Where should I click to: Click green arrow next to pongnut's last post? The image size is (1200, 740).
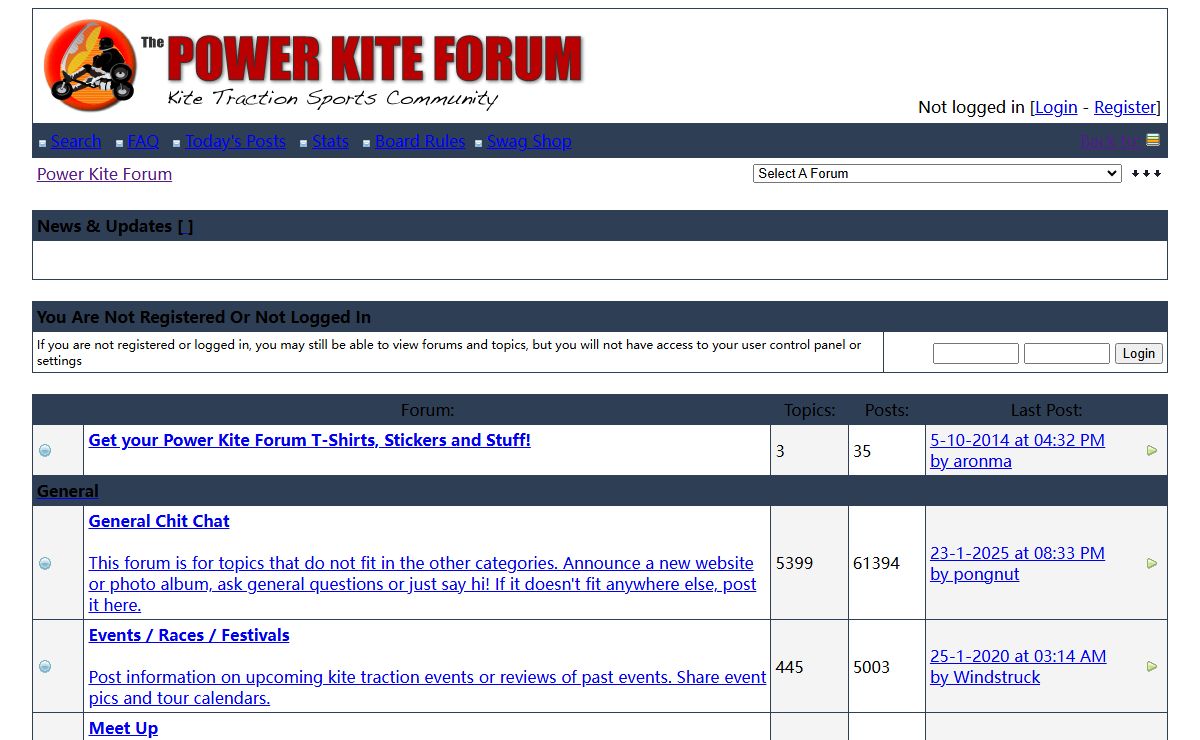pyautogui.click(x=1151, y=563)
